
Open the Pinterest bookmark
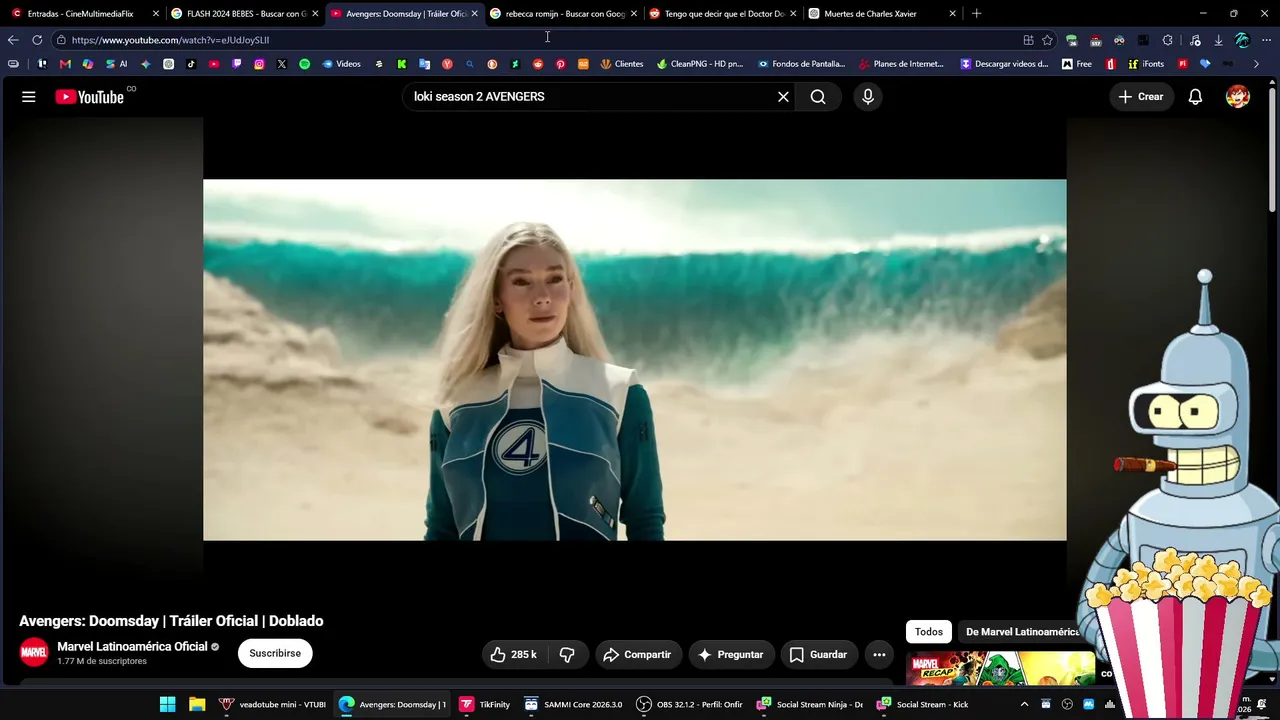560,64
